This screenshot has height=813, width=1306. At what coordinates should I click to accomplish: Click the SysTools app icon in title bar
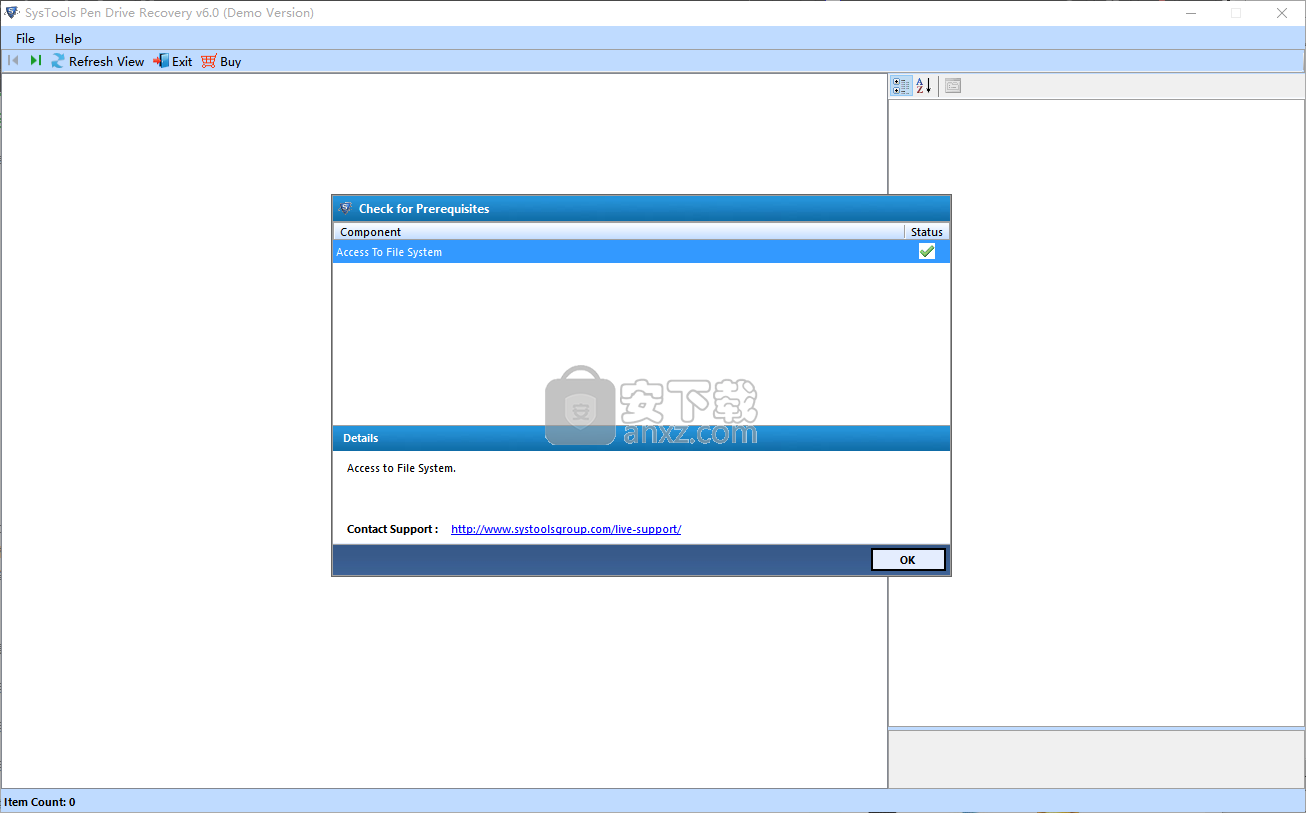coord(13,13)
